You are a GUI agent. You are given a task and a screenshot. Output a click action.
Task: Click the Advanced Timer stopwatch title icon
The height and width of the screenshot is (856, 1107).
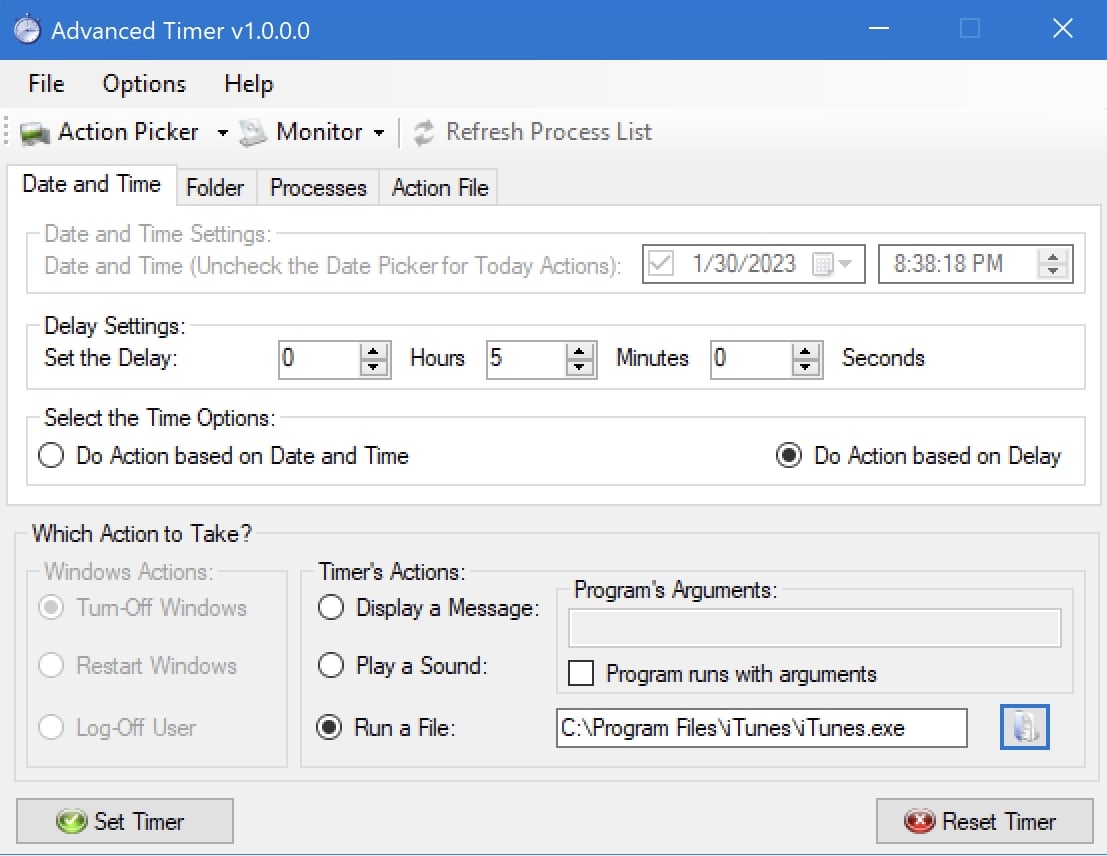pyautogui.click(x=28, y=30)
